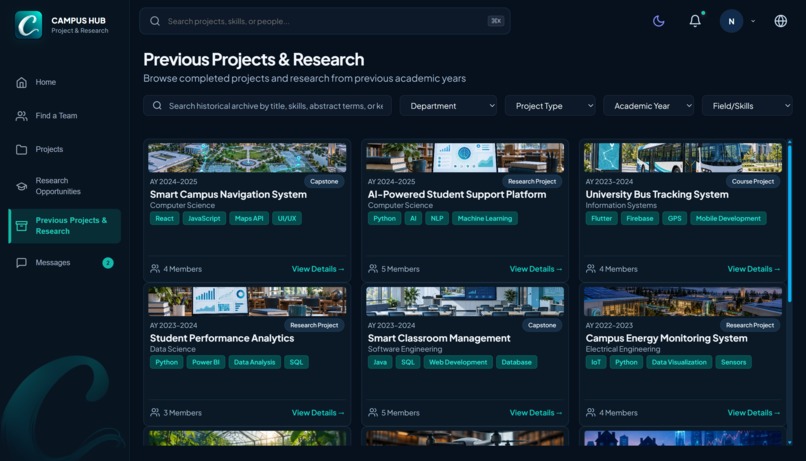Viewport: 806px width, 461px height.
Task: Open the Project Type filter dropdown
Action: [550, 105]
